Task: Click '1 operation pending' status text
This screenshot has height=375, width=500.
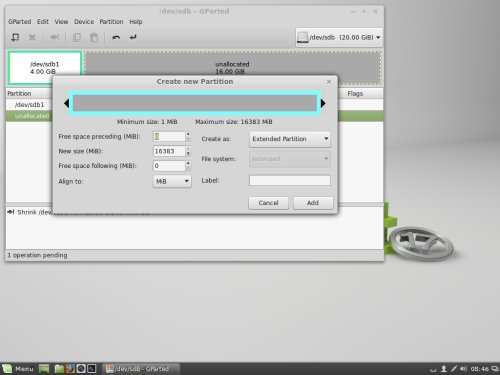Action: point(37,255)
